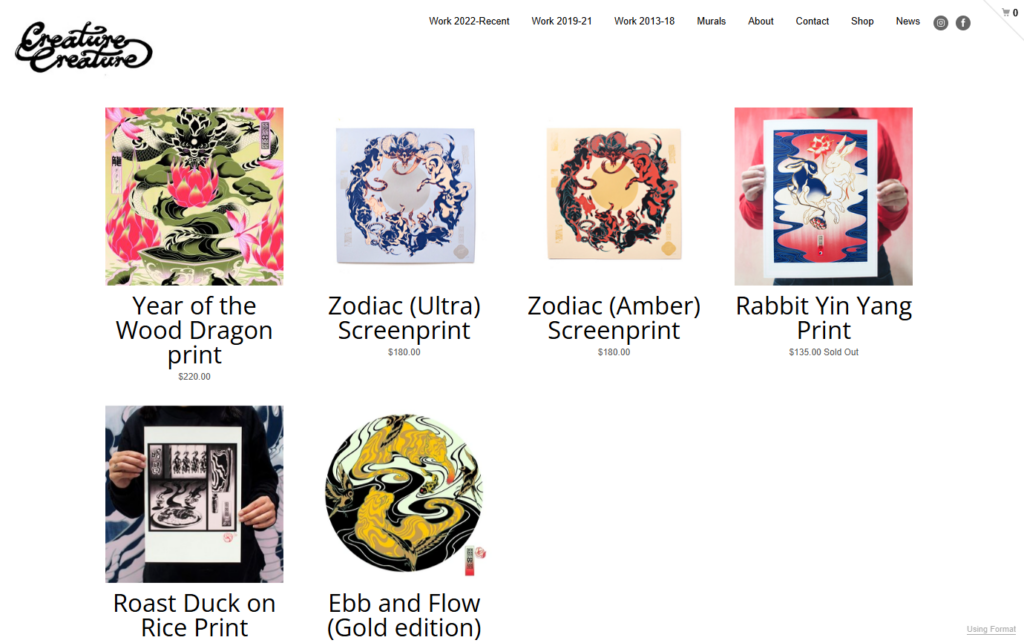Go to Work 2013-18 page
The height and width of the screenshot is (643, 1024).
(x=644, y=21)
